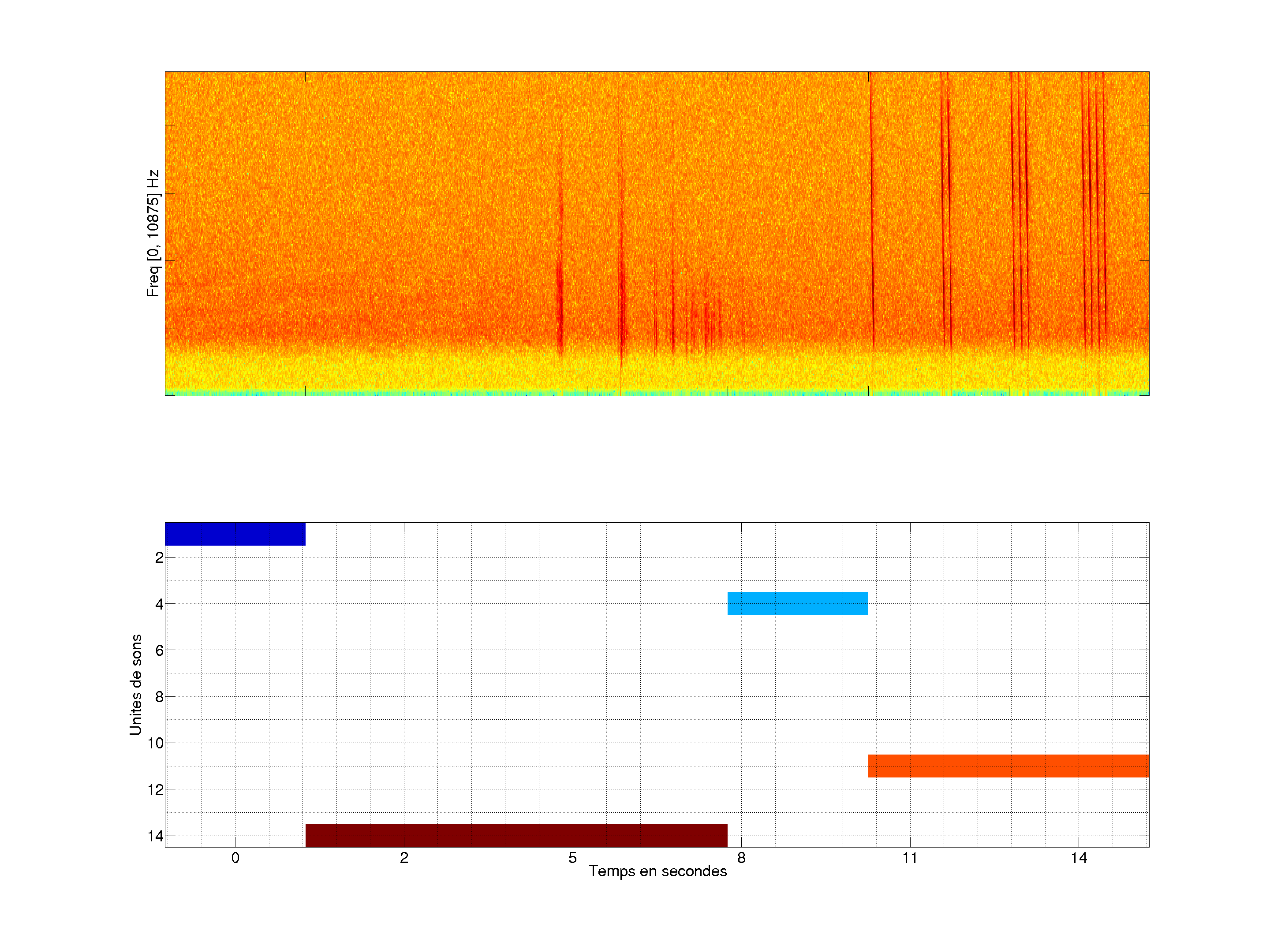This screenshot has width=1270, height=952.
Task: Click the rightmost group of four streaks
Action: (x=1093, y=207)
